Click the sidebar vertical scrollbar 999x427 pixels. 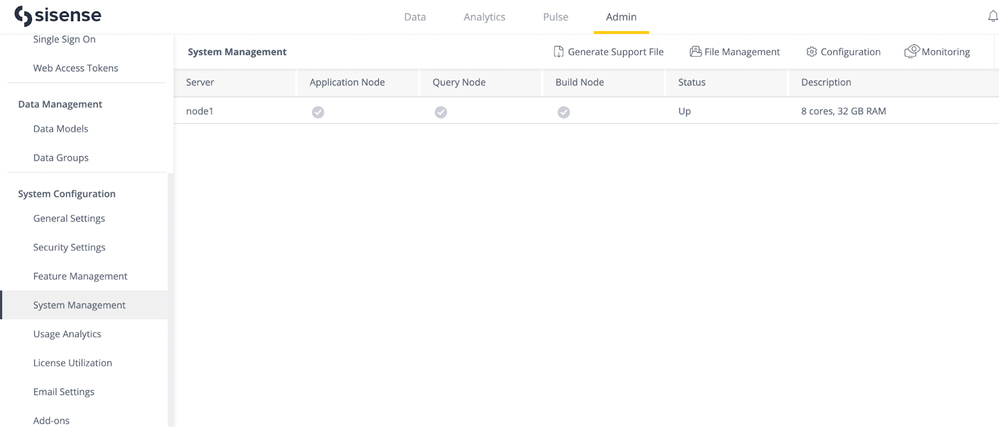[x=171, y=300]
